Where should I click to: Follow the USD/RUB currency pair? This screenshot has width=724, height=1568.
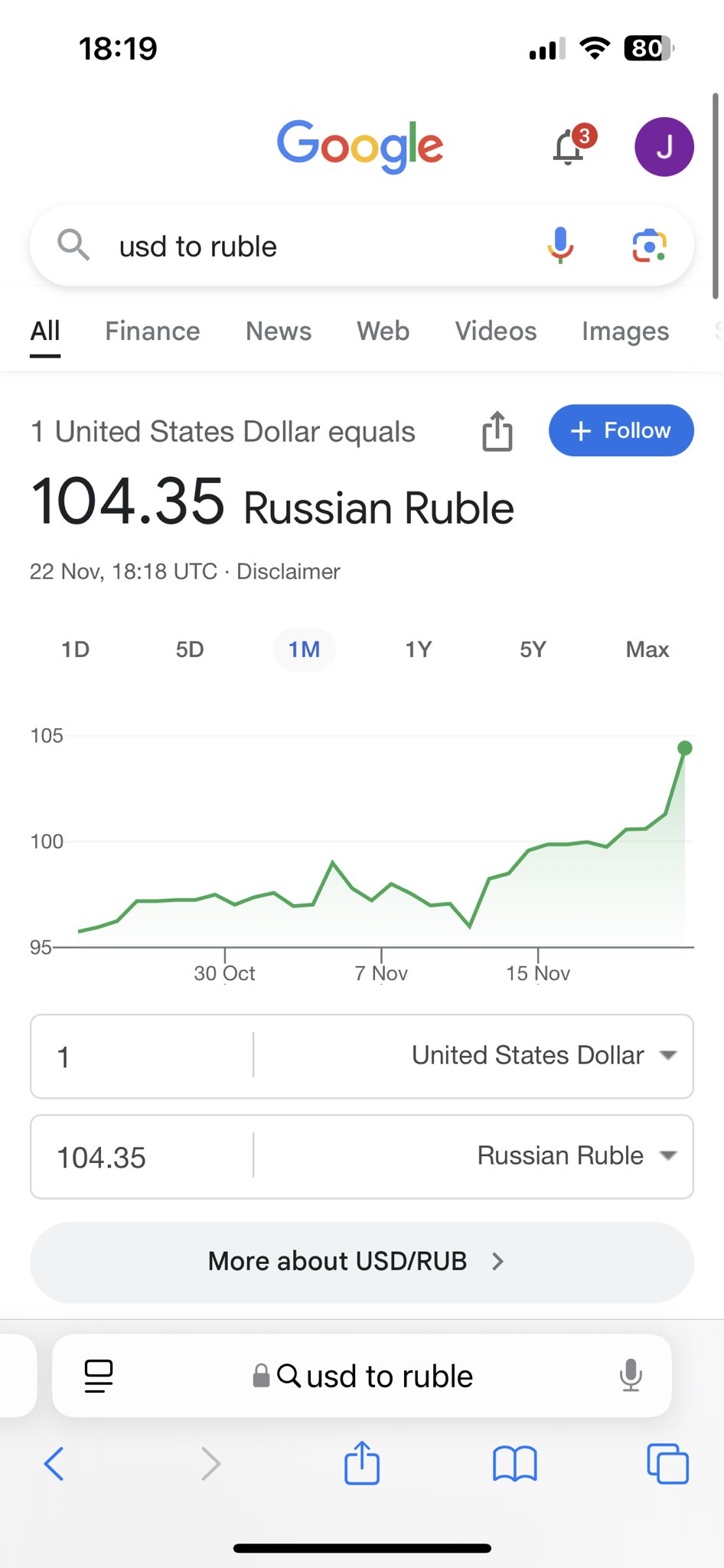tap(621, 430)
